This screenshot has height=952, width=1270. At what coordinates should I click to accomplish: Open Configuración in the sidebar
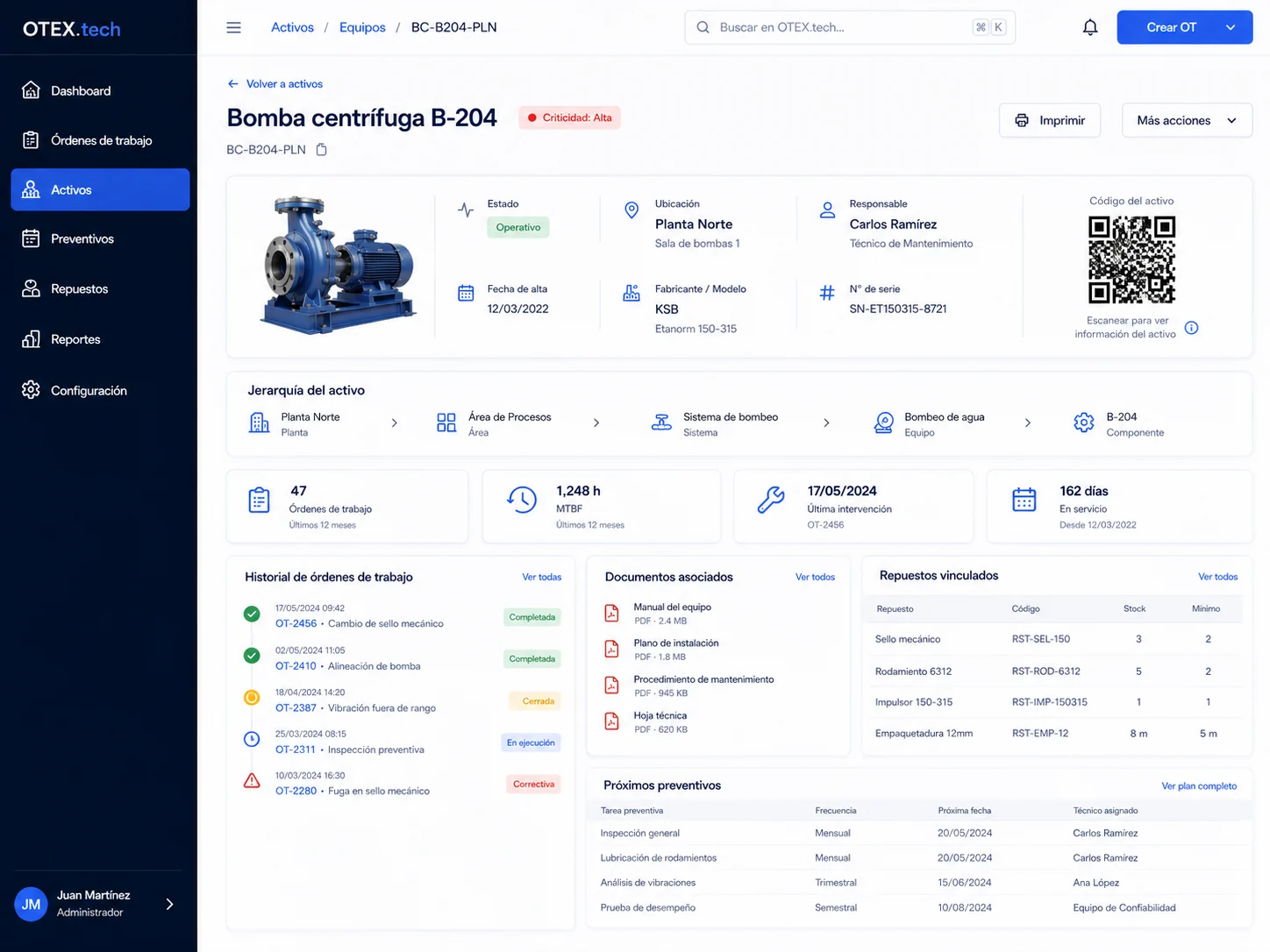pyautogui.click(x=100, y=390)
